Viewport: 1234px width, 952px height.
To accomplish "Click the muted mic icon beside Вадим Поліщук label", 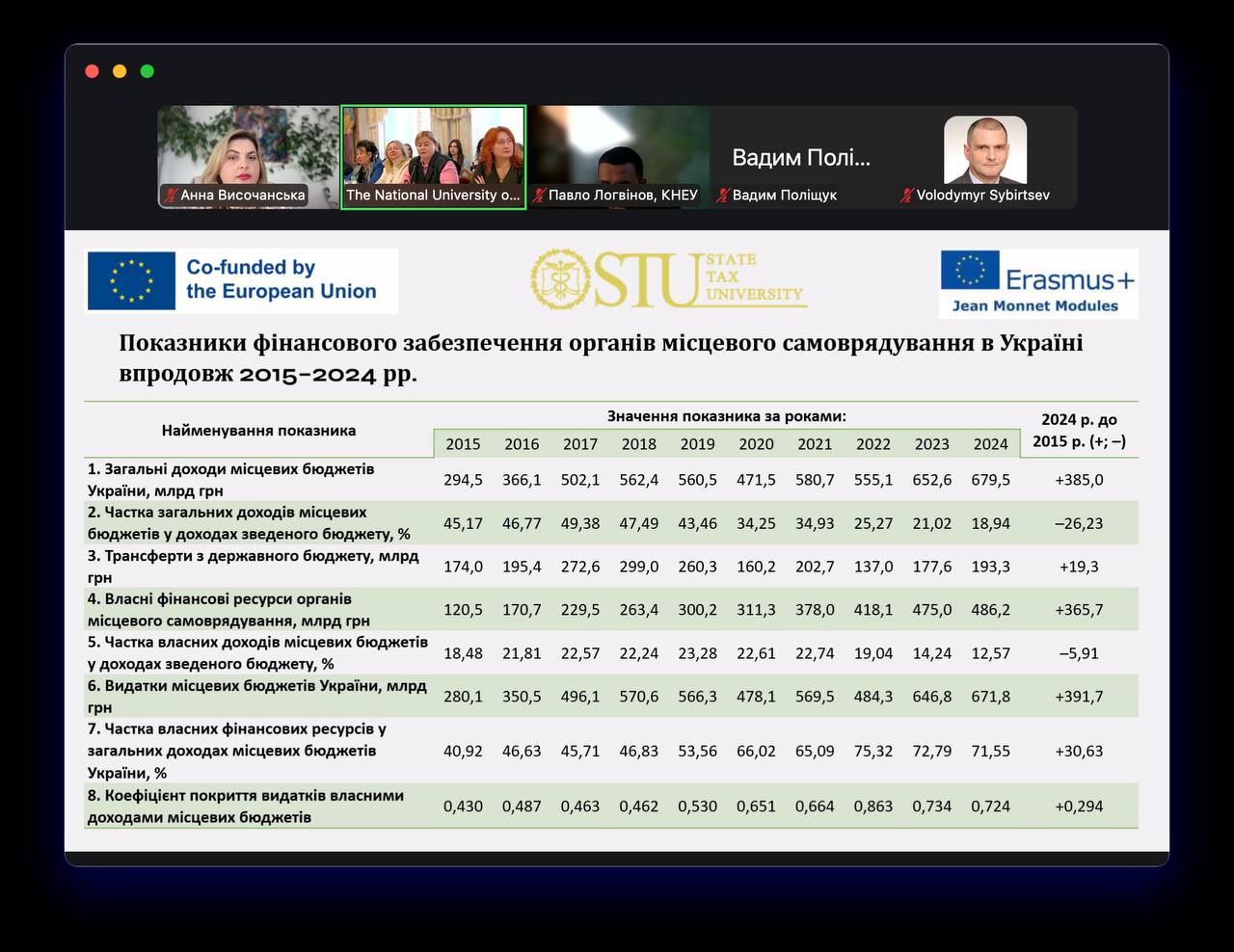I will pos(723,196).
